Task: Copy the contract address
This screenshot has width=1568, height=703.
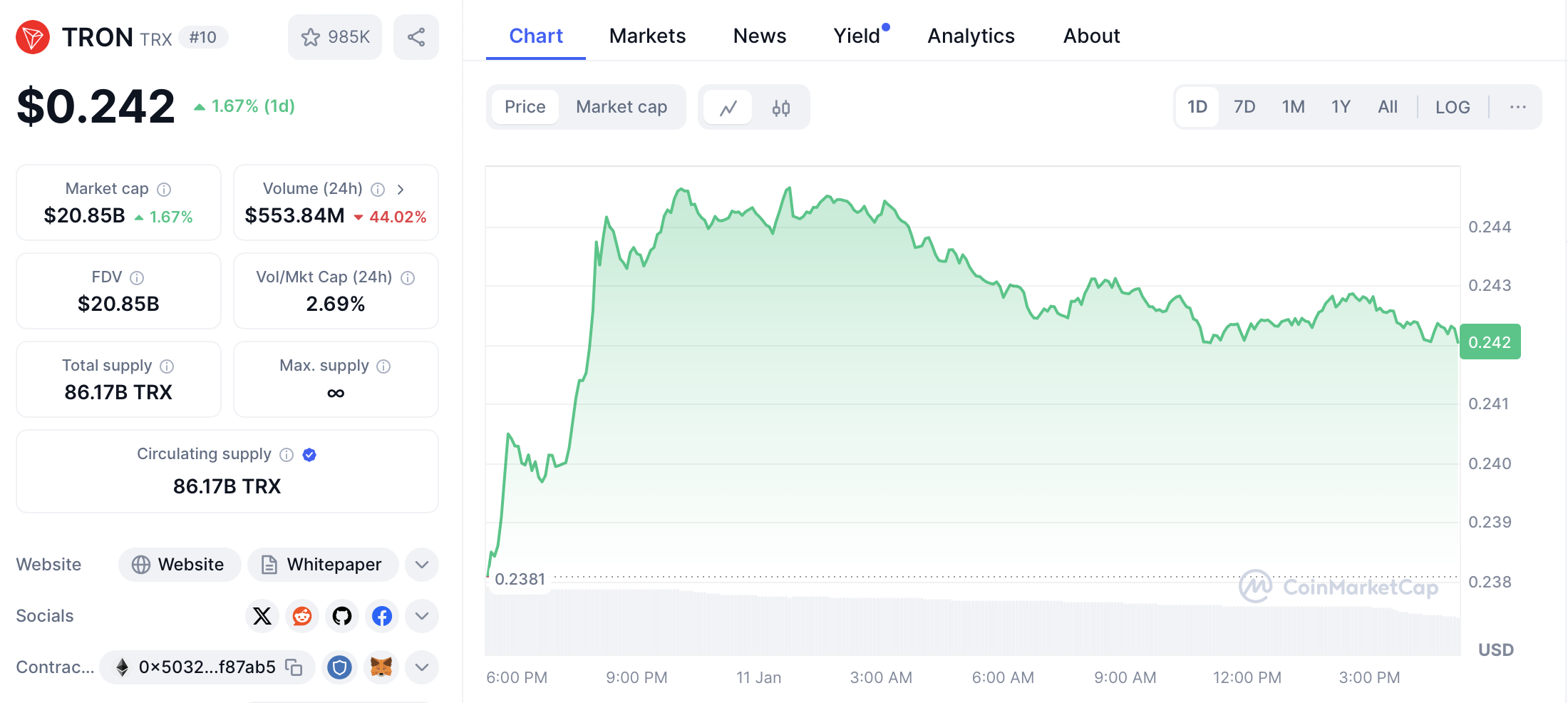Action: point(294,667)
